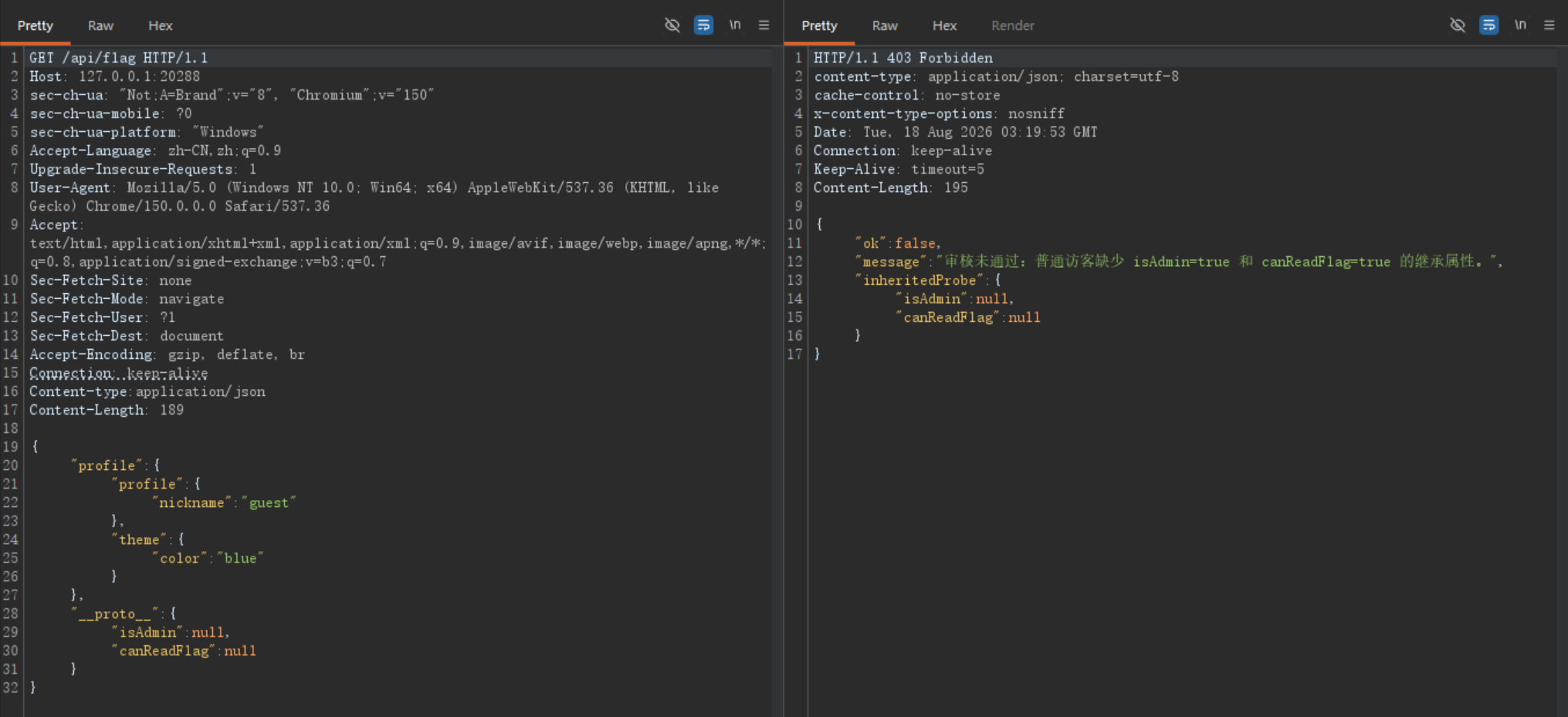Switch to the response Raw tab
The width and height of the screenshot is (1568, 717).
pyautogui.click(x=885, y=25)
